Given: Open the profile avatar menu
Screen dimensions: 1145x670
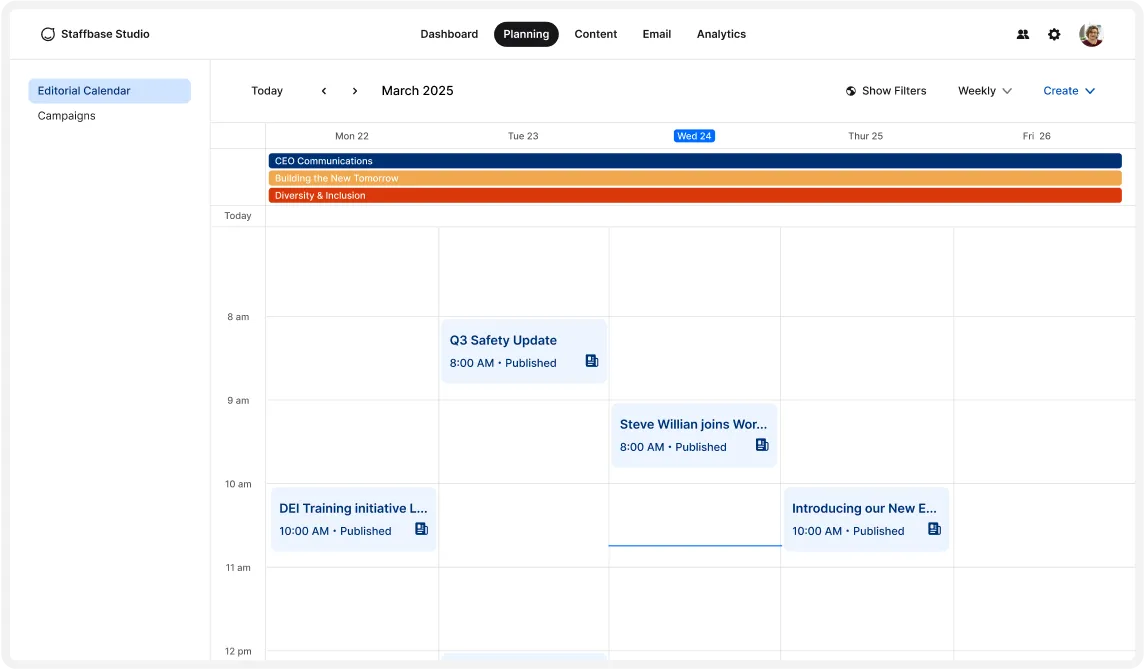Looking at the screenshot, I should click(1091, 34).
